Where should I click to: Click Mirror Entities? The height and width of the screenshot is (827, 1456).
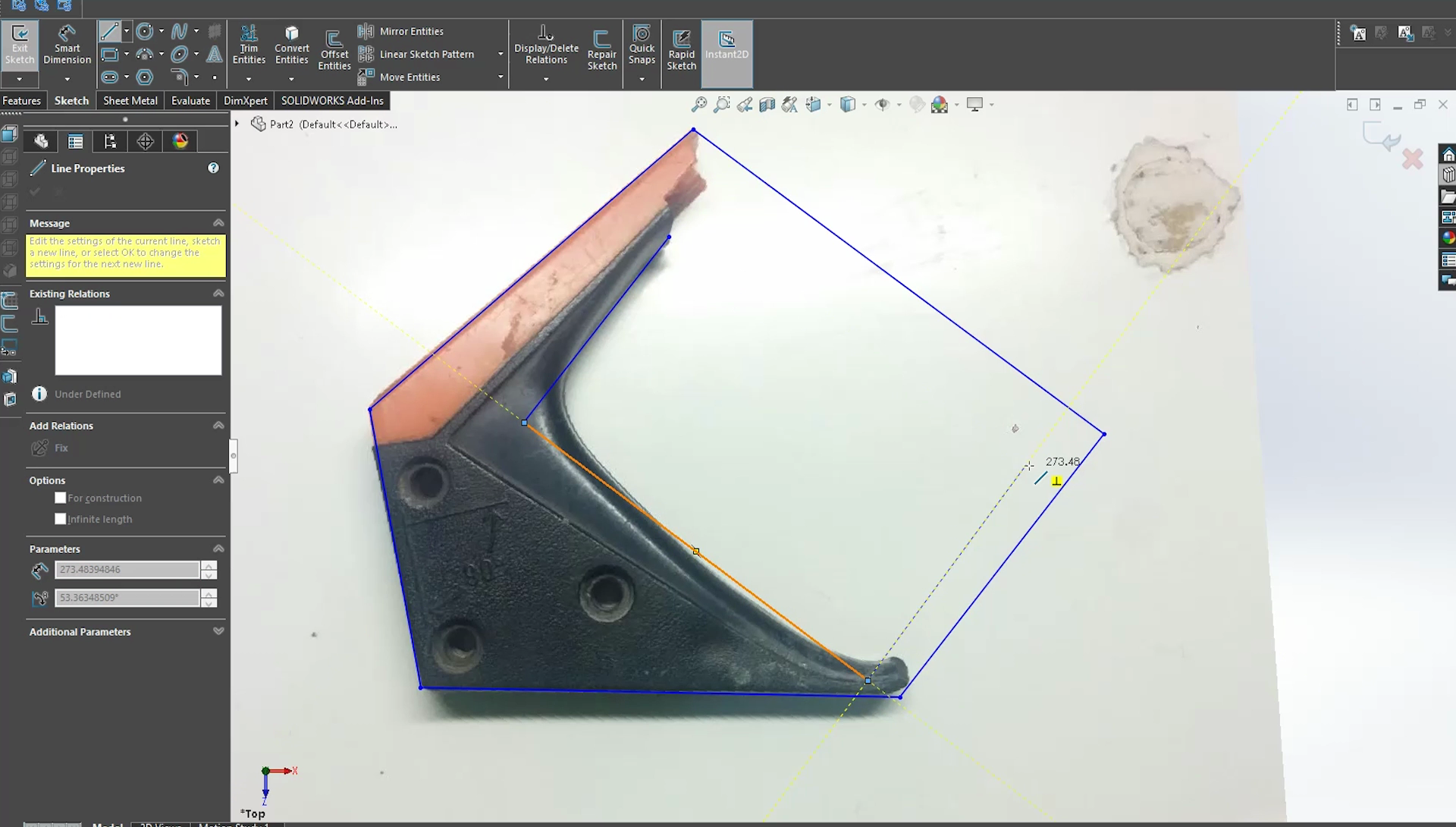point(400,31)
